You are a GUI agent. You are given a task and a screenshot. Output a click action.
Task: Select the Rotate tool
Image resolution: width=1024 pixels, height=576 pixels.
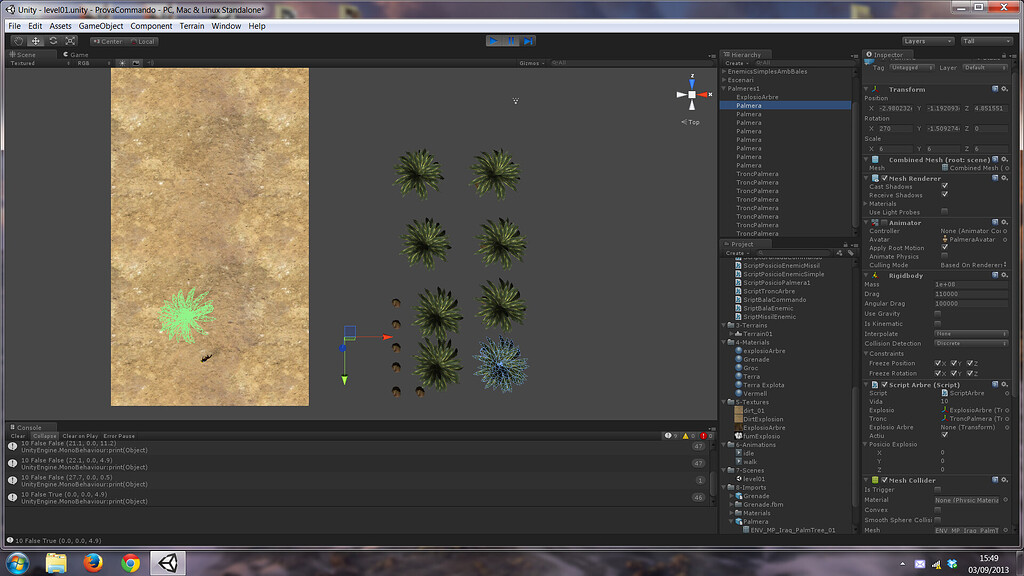click(53, 41)
